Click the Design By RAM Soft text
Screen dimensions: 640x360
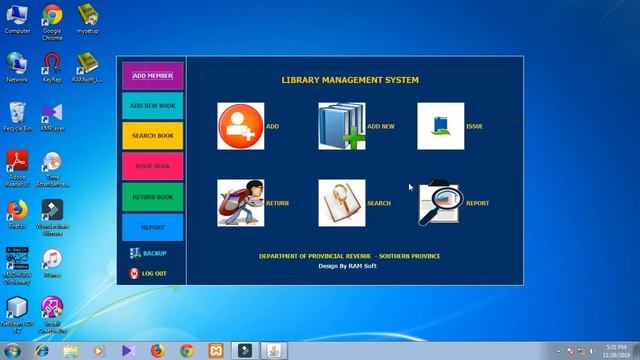click(347, 266)
